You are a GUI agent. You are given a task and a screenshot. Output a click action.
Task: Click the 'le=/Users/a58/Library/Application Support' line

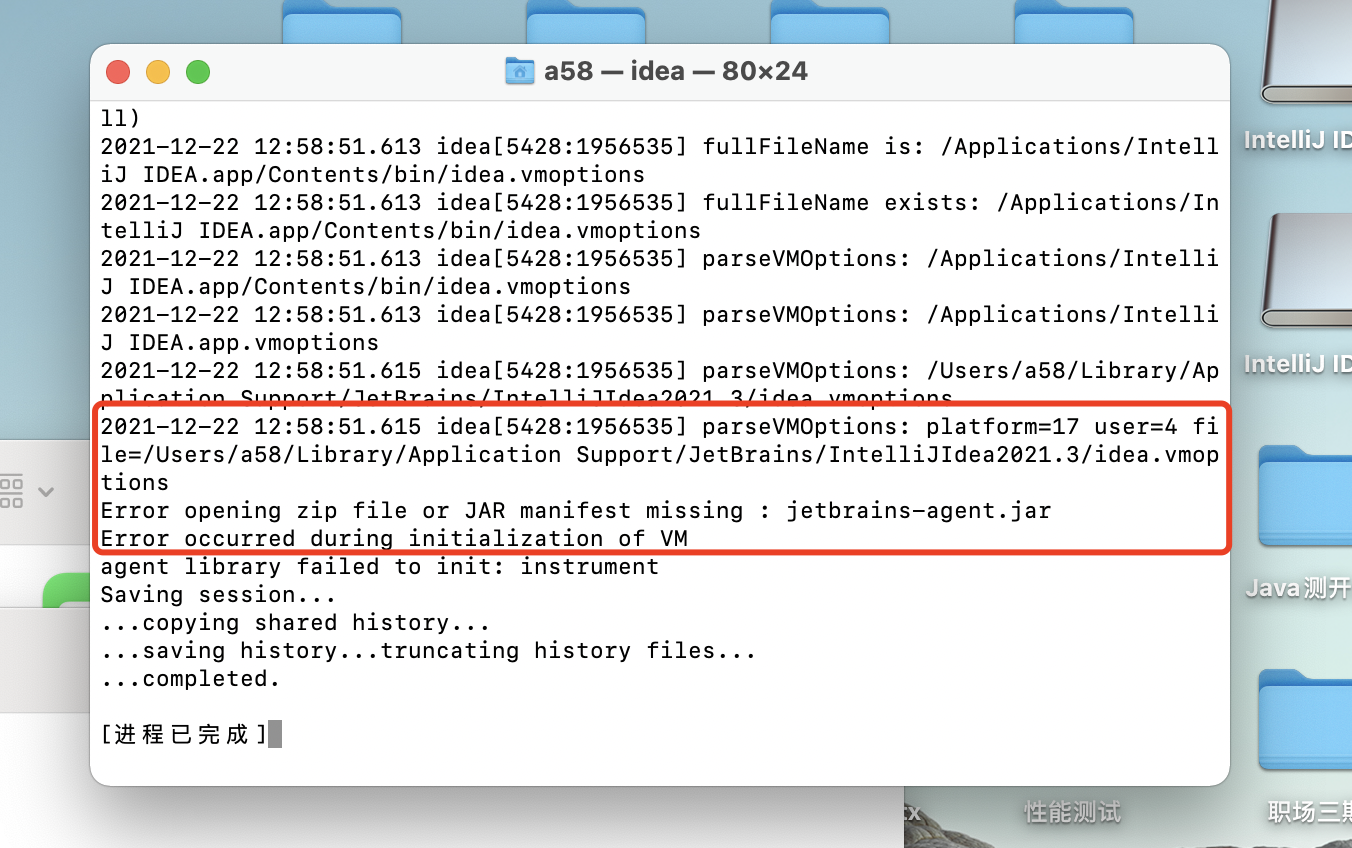(x=660, y=454)
